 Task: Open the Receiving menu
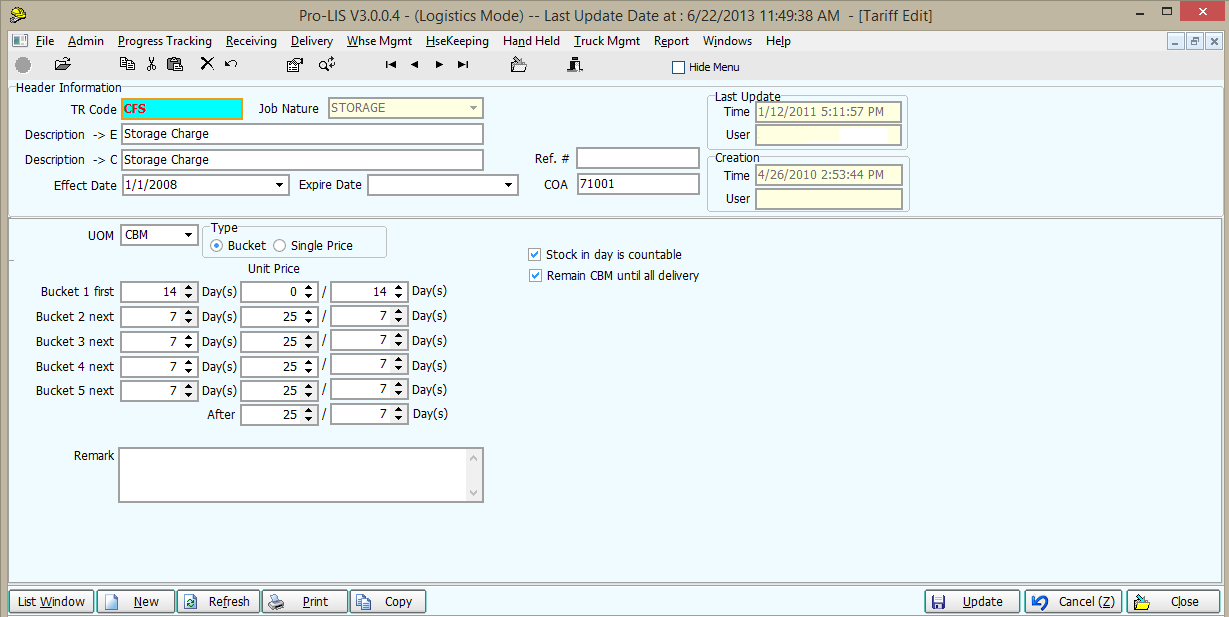pos(251,41)
